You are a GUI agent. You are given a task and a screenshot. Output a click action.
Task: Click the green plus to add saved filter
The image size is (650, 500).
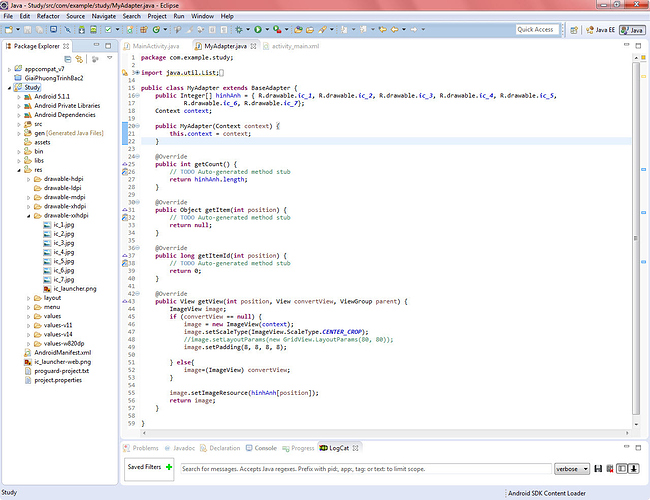point(169,466)
